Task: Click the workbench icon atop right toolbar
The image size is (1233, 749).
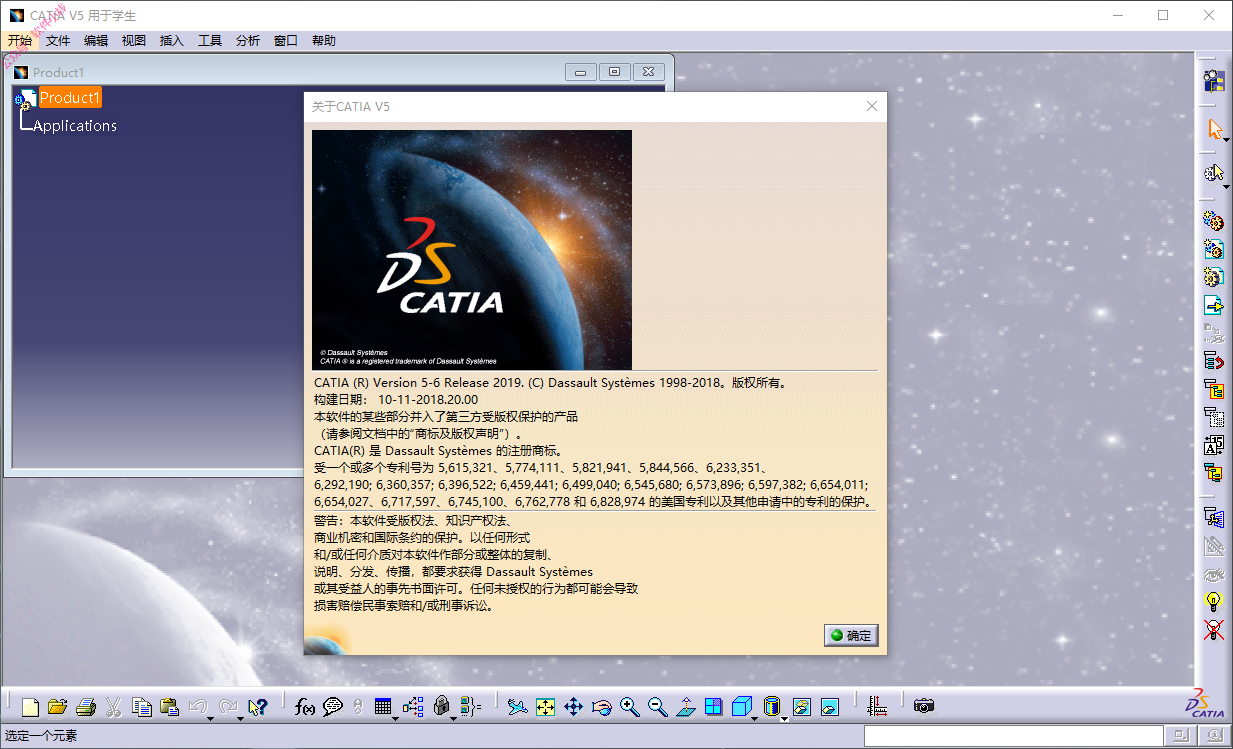Action: [1214, 82]
